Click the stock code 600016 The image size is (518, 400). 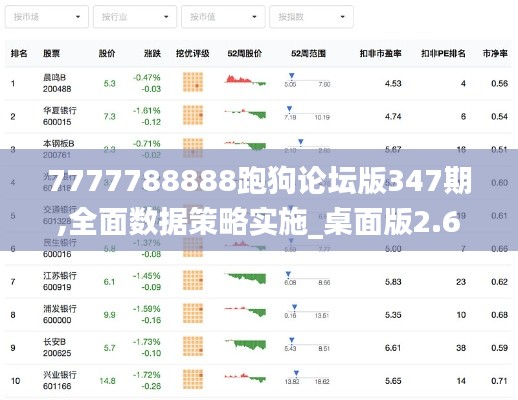coord(57,254)
